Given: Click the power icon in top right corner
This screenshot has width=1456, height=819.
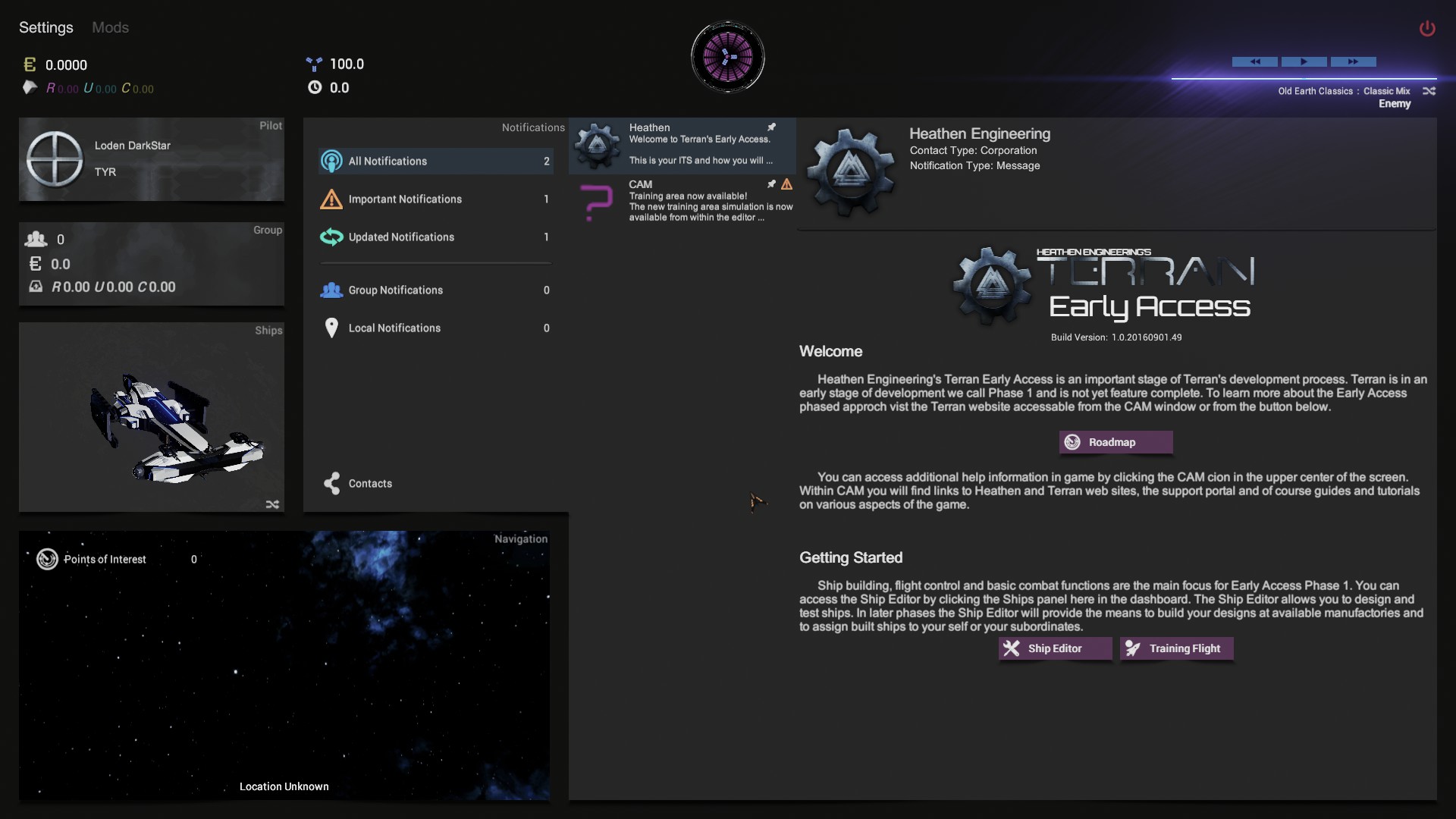Looking at the screenshot, I should point(1428,28).
